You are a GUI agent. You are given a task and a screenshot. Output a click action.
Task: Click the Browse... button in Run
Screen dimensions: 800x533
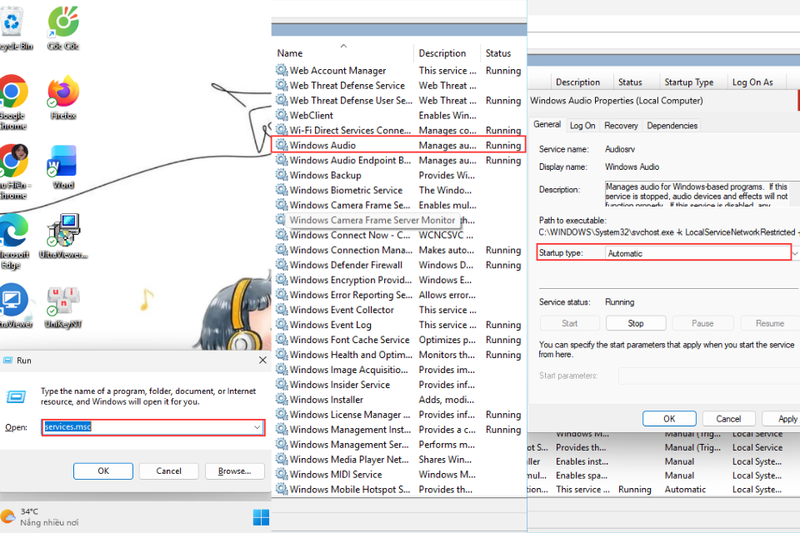coord(235,471)
